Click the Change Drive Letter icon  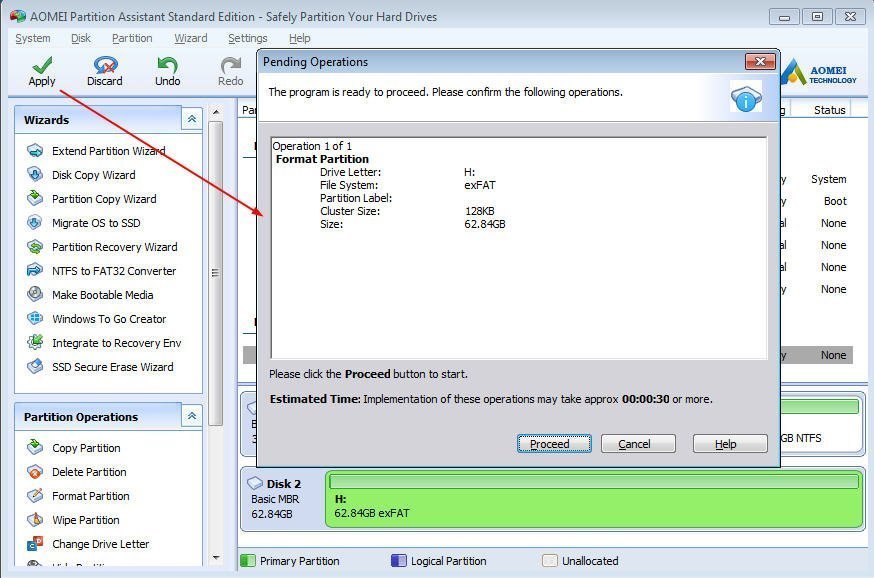[x=35, y=543]
